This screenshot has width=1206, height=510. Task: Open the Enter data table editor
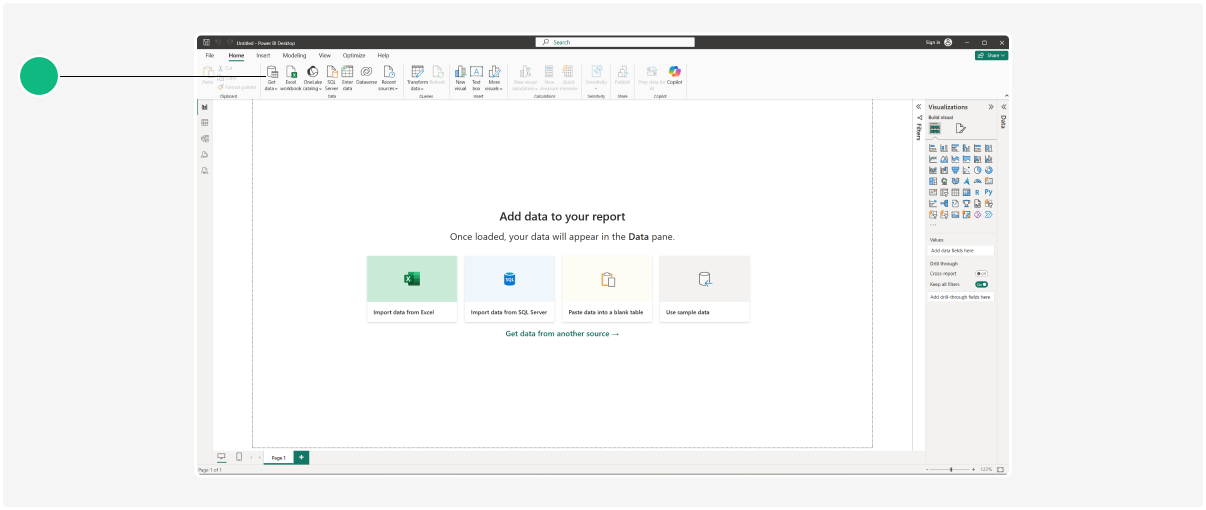347,78
